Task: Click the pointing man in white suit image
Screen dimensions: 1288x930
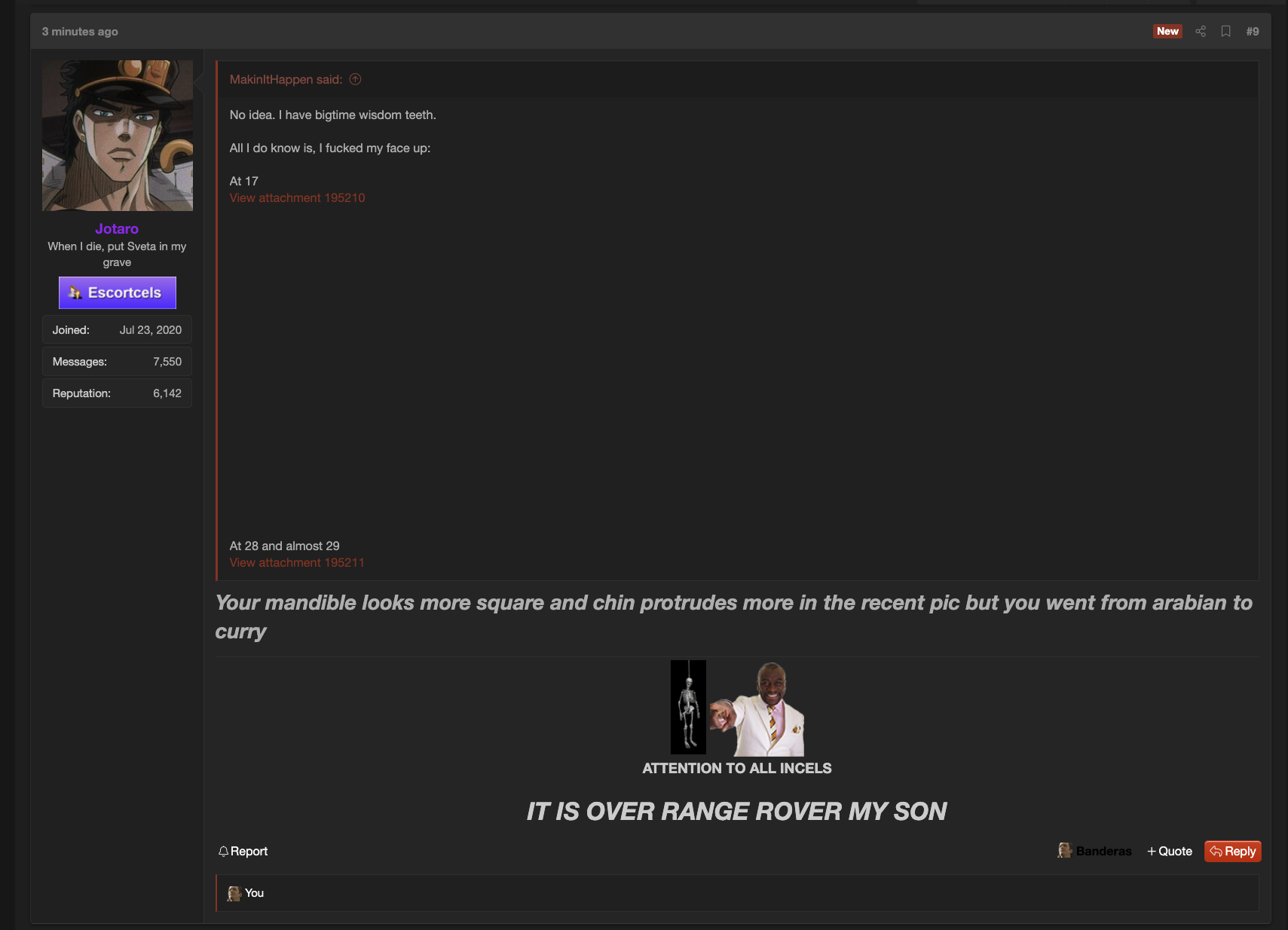Action: [757, 709]
